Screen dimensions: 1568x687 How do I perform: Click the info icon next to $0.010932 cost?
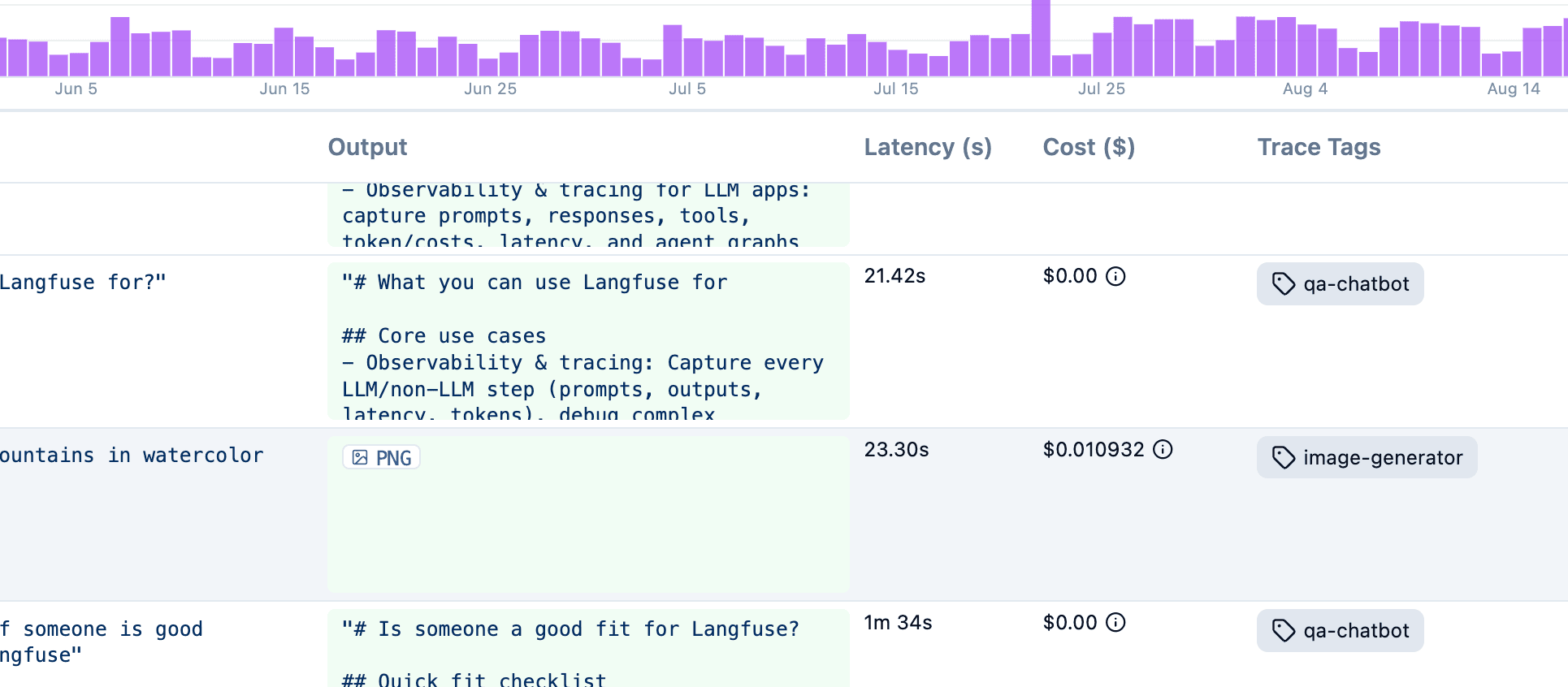1163,449
